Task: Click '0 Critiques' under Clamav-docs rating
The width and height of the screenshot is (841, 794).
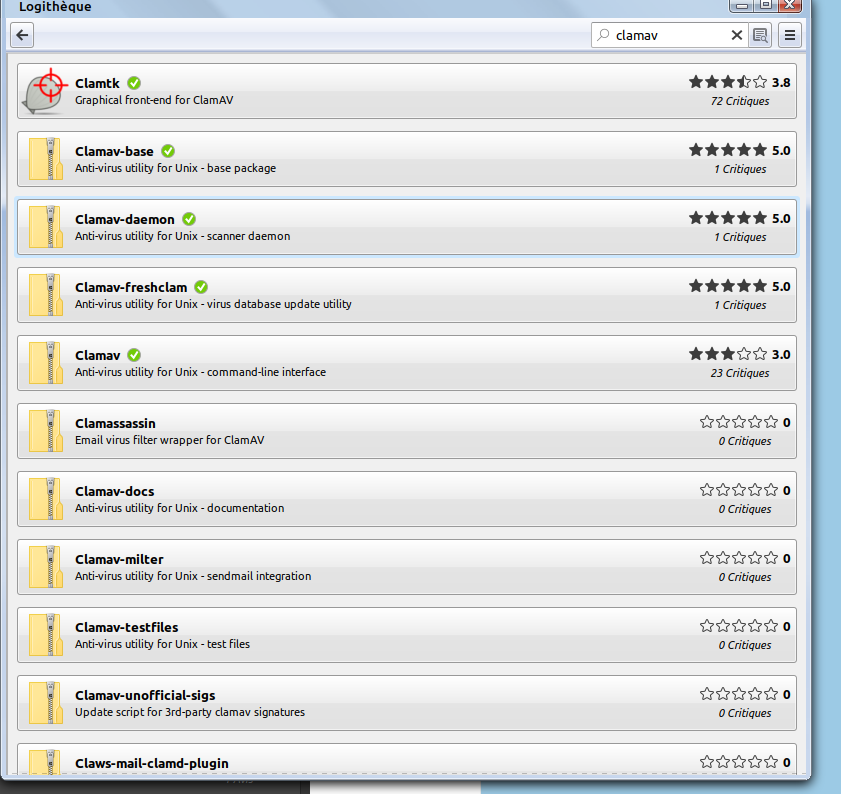Action: (x=745, y=509)
